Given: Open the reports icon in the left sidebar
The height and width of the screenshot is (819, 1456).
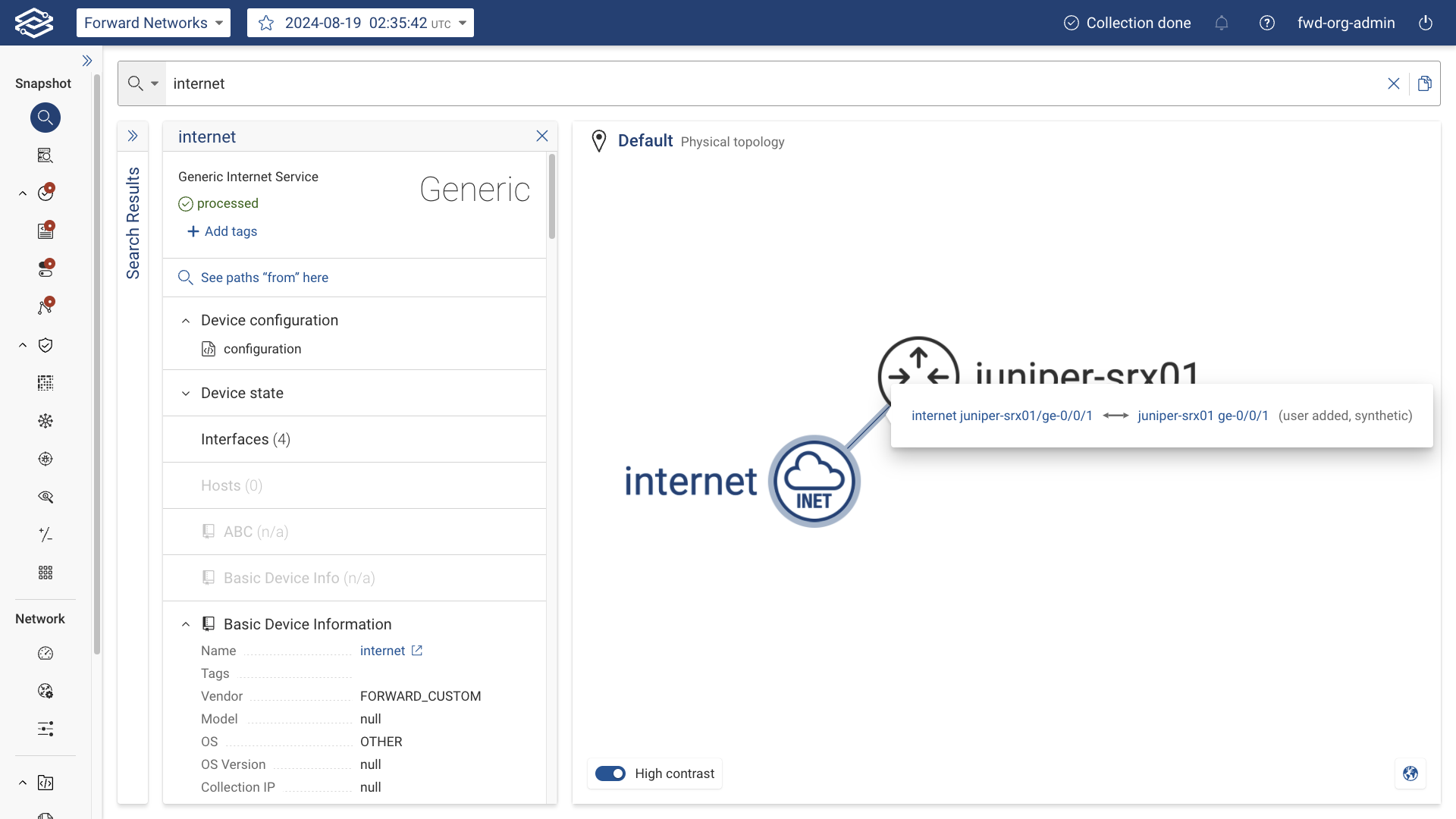Looking at the screenshot, I should coord(45,230).
